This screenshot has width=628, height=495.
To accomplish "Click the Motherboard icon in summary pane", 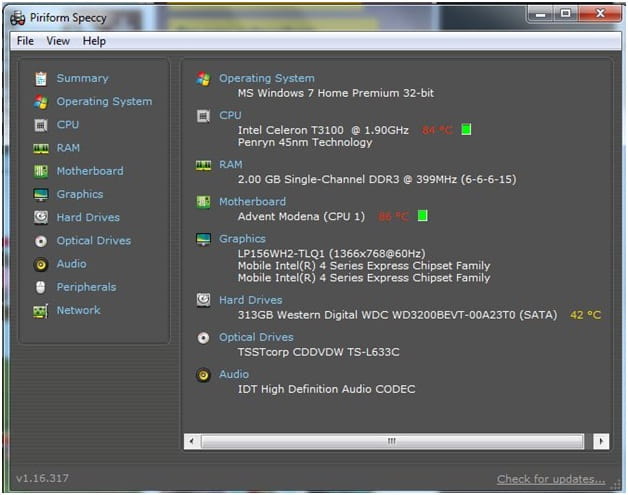I will [203, 202].
